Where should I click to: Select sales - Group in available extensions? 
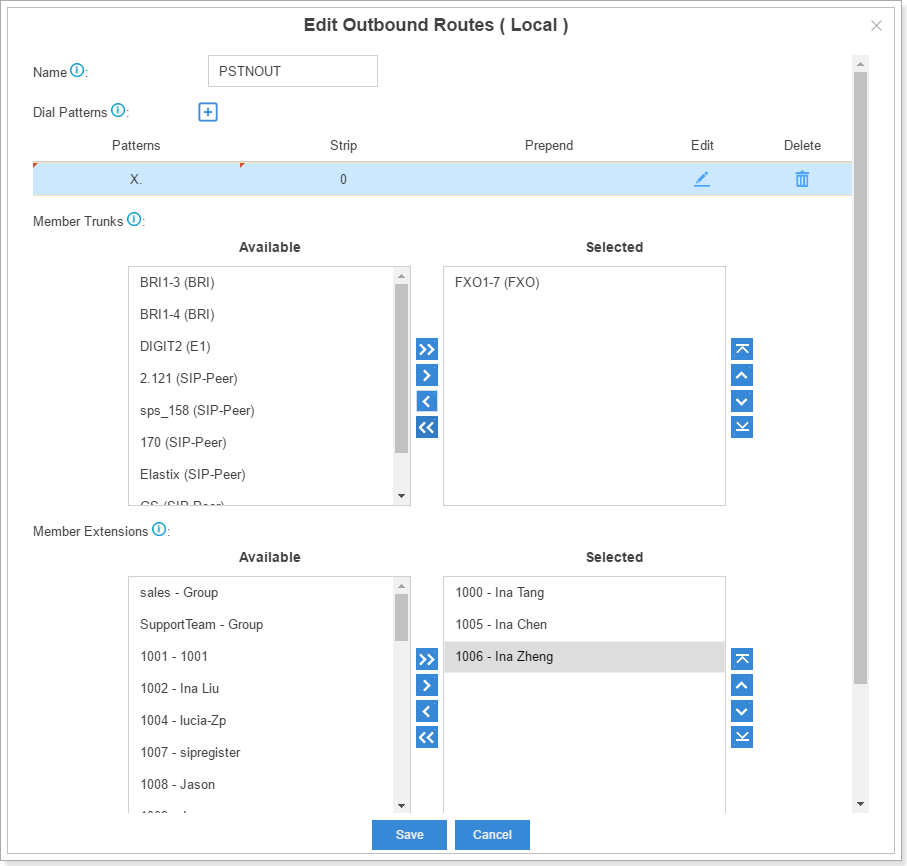pos(261,592)
